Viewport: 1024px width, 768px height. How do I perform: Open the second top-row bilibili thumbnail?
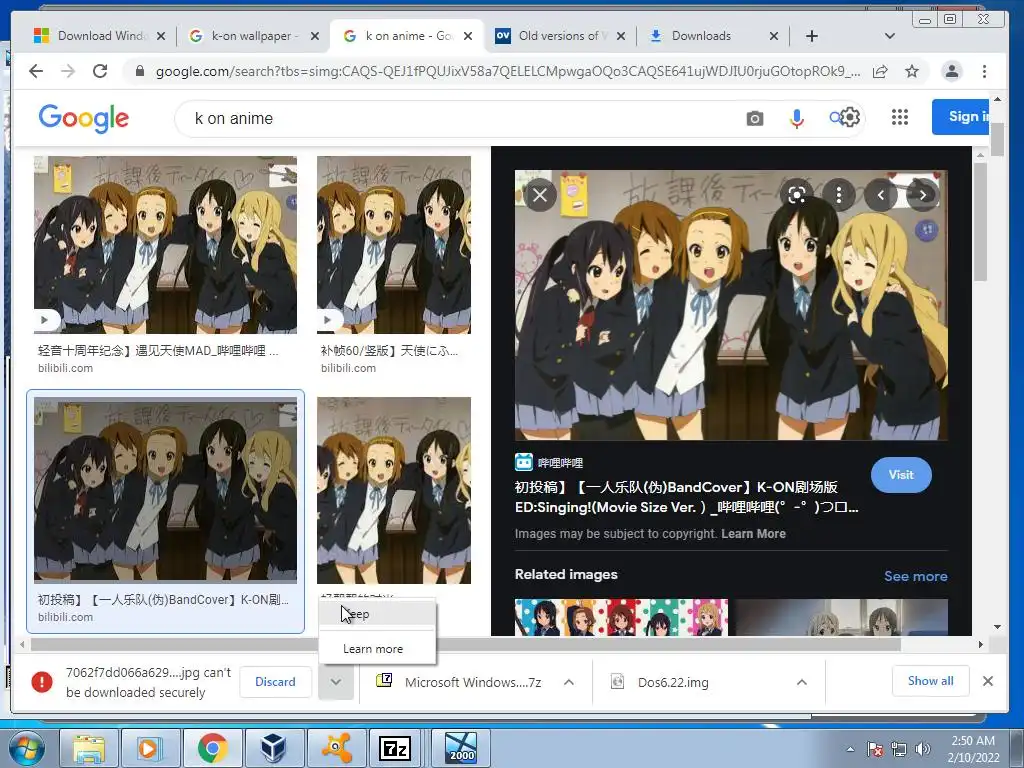coord(394,245)
